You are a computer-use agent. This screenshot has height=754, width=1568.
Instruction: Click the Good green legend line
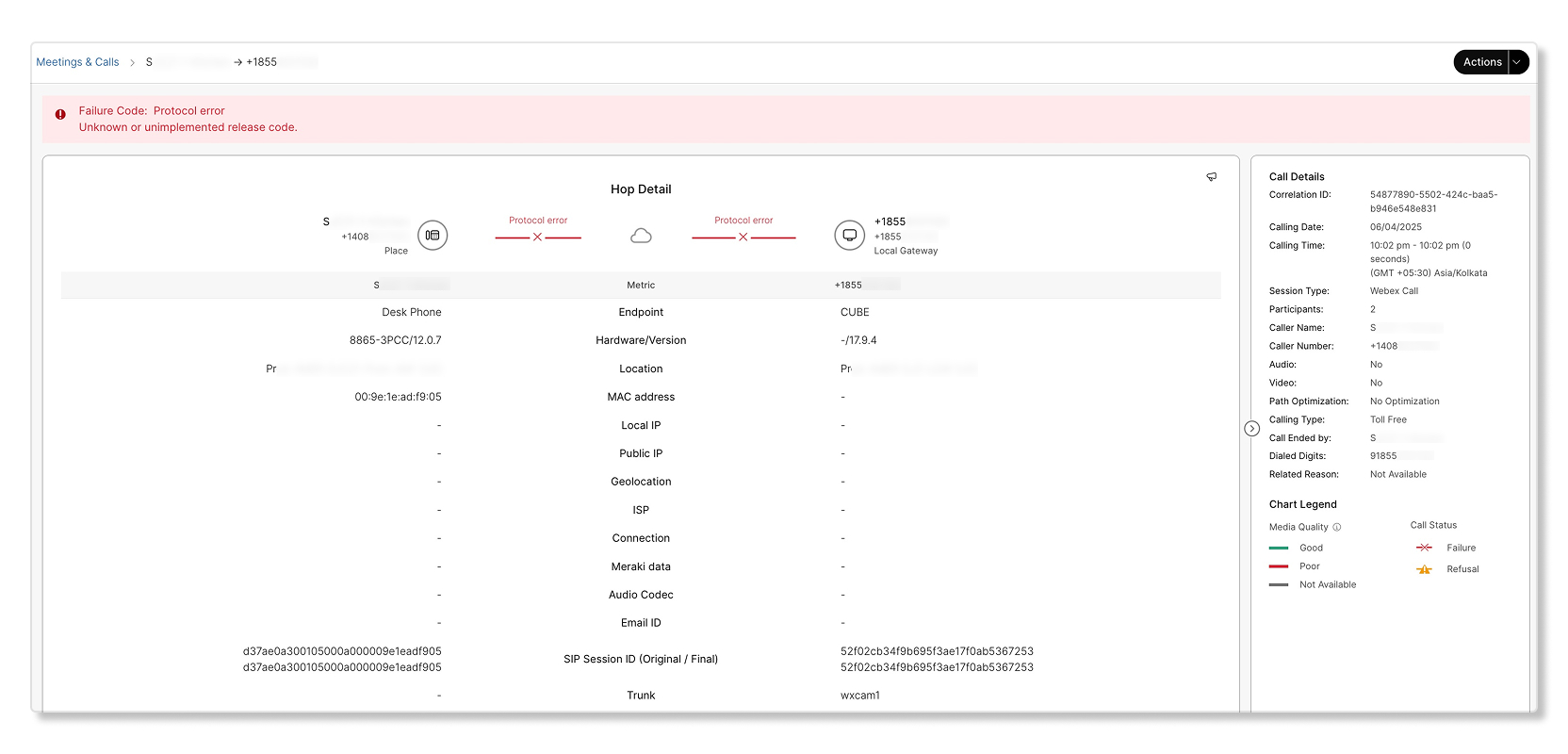[1279, 548]
